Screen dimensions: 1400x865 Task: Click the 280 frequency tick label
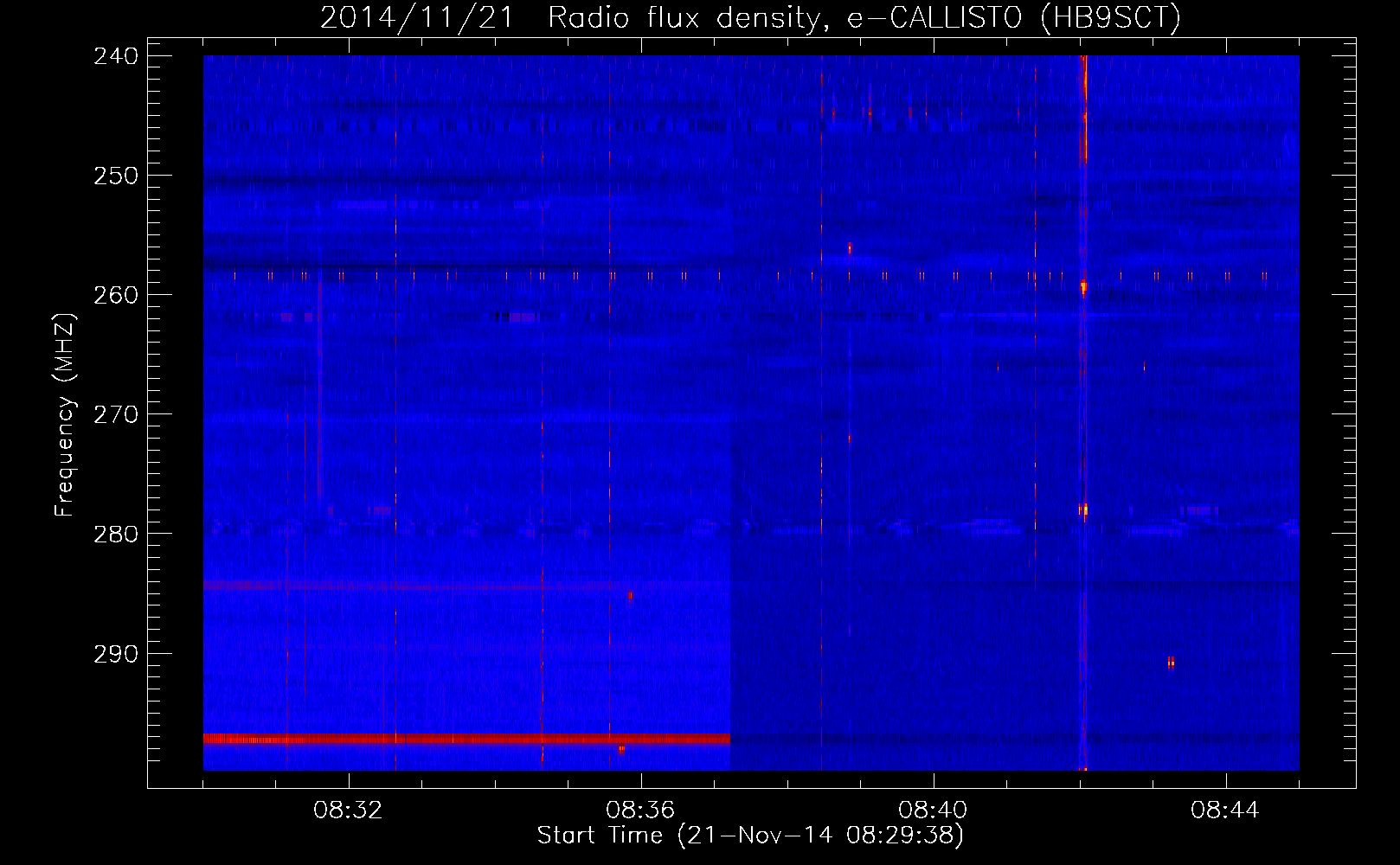115,534
